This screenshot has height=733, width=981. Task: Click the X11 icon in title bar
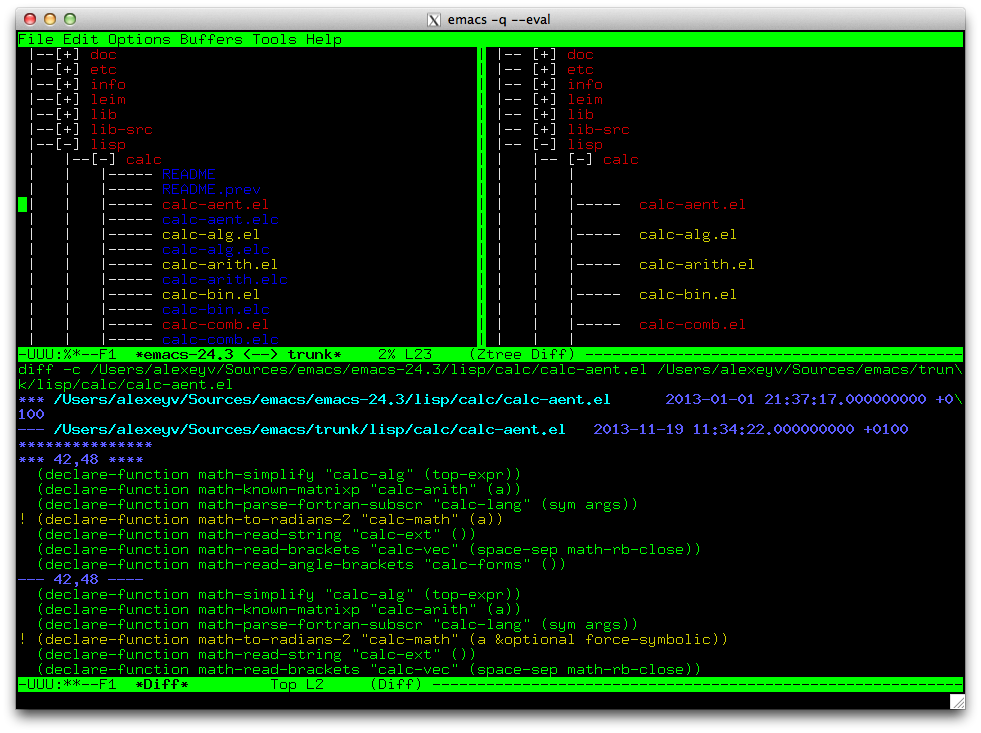434,19
